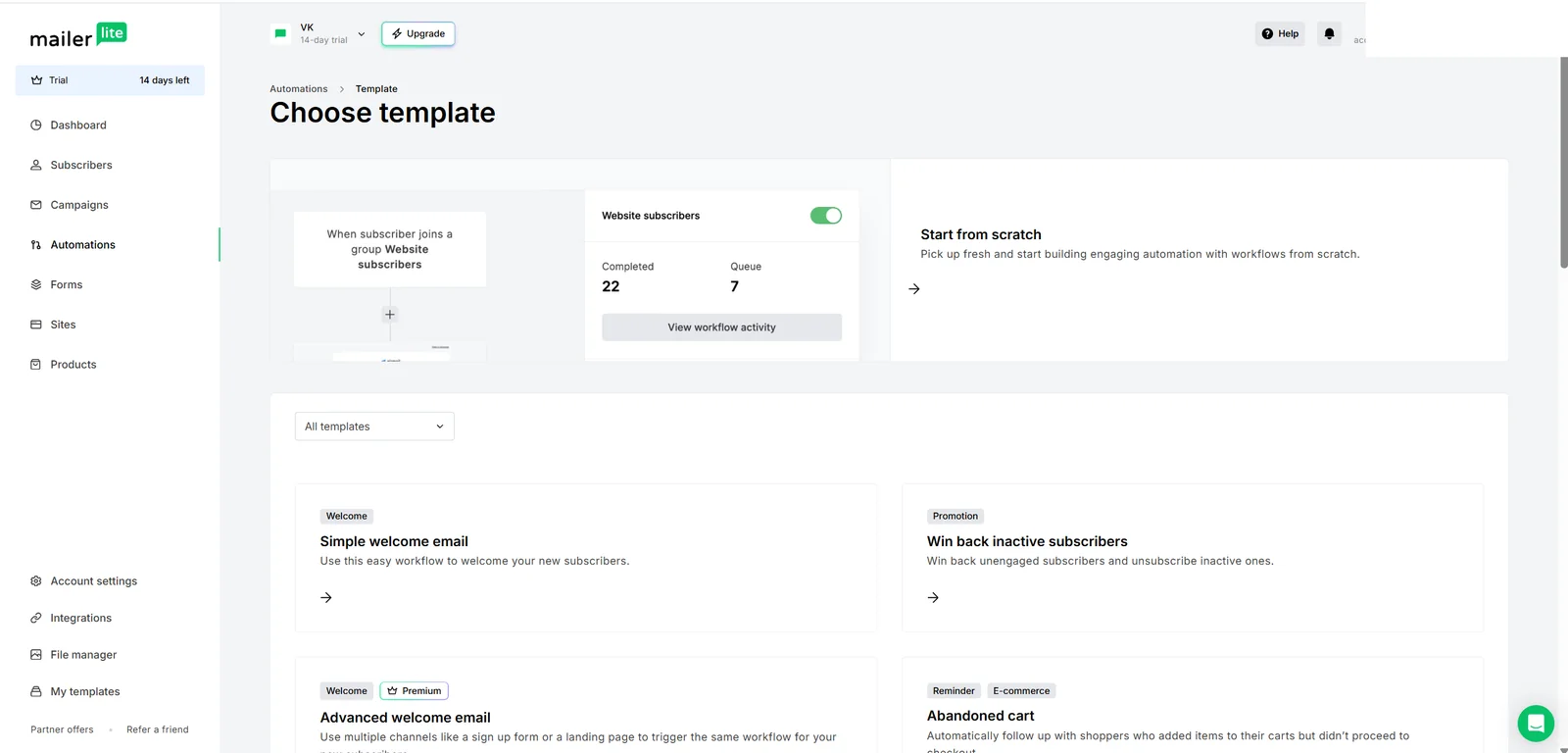Toggle the Website subscribers switch

click(x=826, y=216)
